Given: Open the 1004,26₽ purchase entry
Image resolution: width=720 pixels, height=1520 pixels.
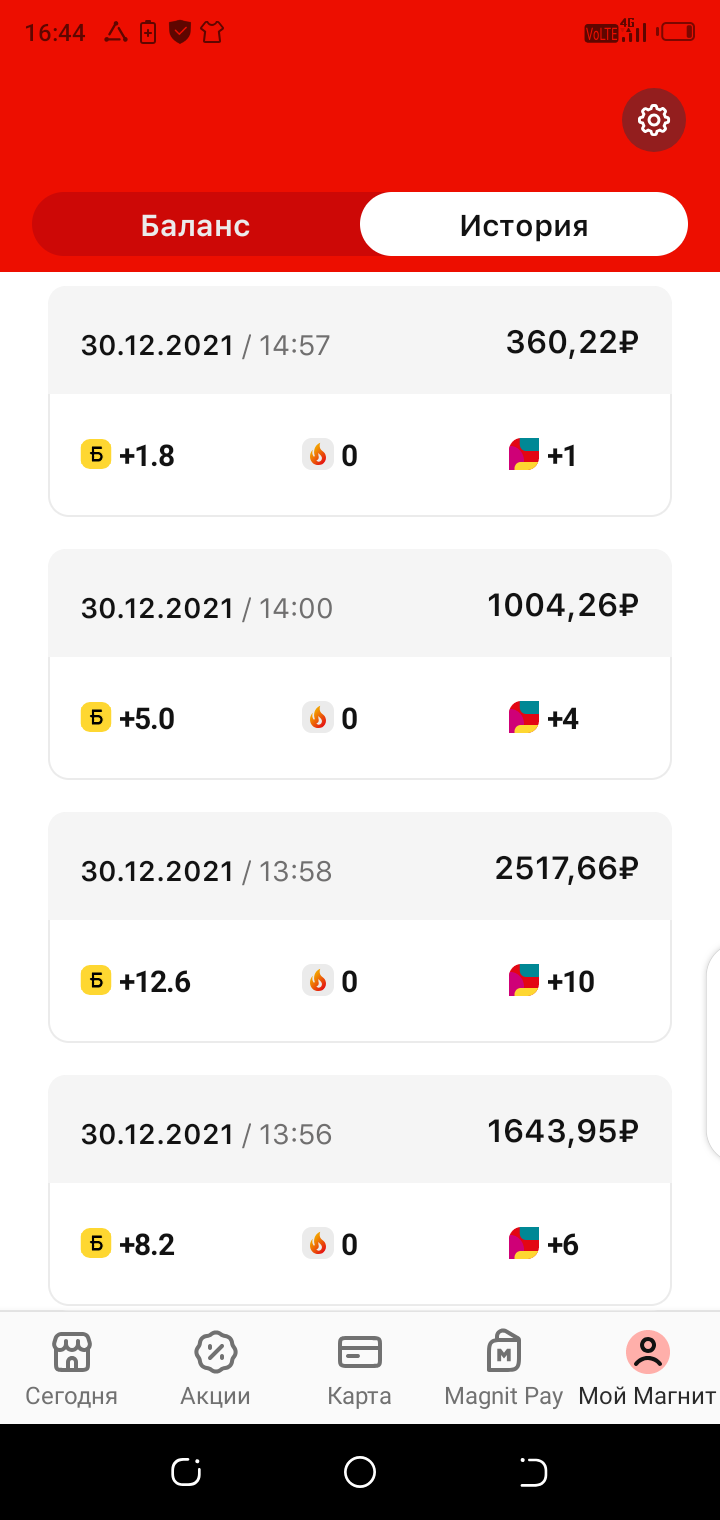Looking at the screenshot, I should tap(360, 664).
